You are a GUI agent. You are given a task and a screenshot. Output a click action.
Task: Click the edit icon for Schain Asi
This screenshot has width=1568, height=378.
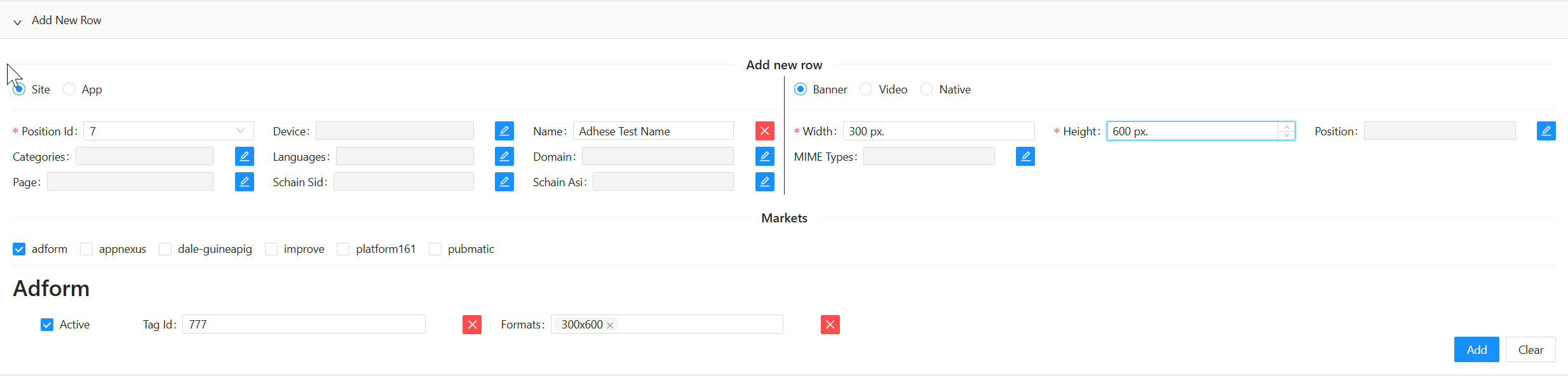[x=764, y=182]
